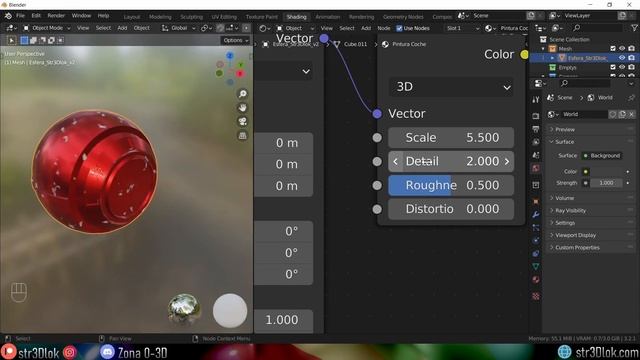Open the Global transform orientation dropdown
The width and height of the screenshot is (640, 360).
(x=178, y=28)
